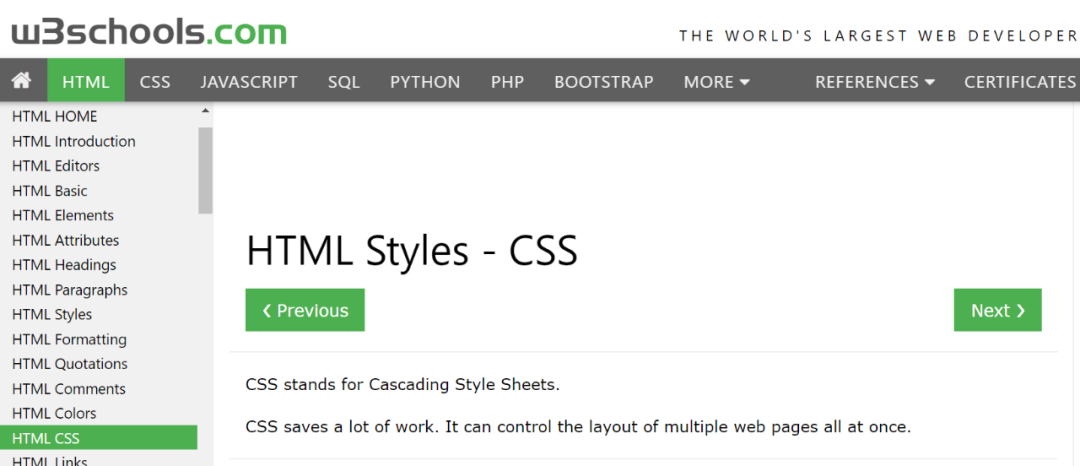Select highlighted HTML CSS sidebar item

coord(98,438)
